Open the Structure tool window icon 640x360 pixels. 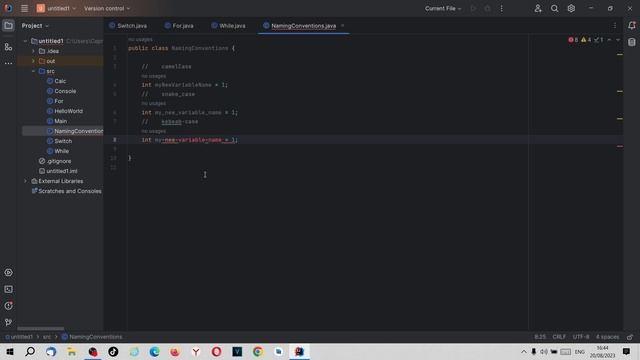pos(8,47)
